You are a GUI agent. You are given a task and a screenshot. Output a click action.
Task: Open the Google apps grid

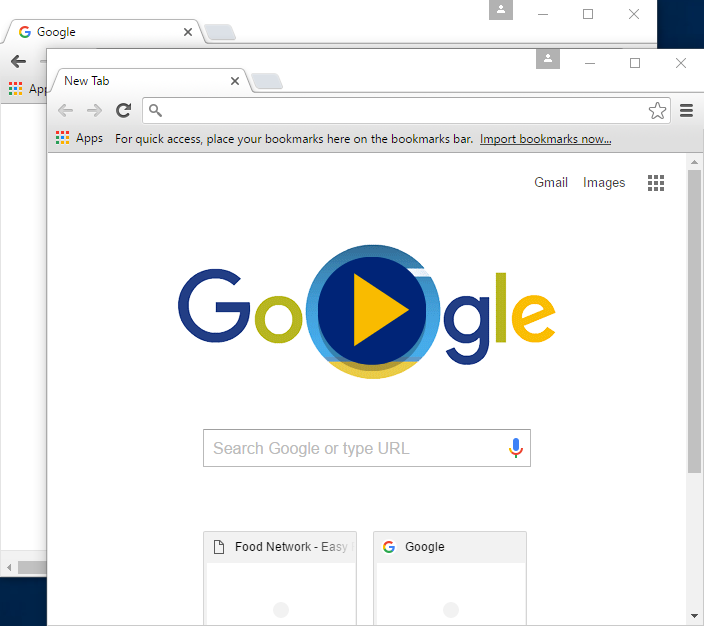pyautogui.click(x=656, y=182)
